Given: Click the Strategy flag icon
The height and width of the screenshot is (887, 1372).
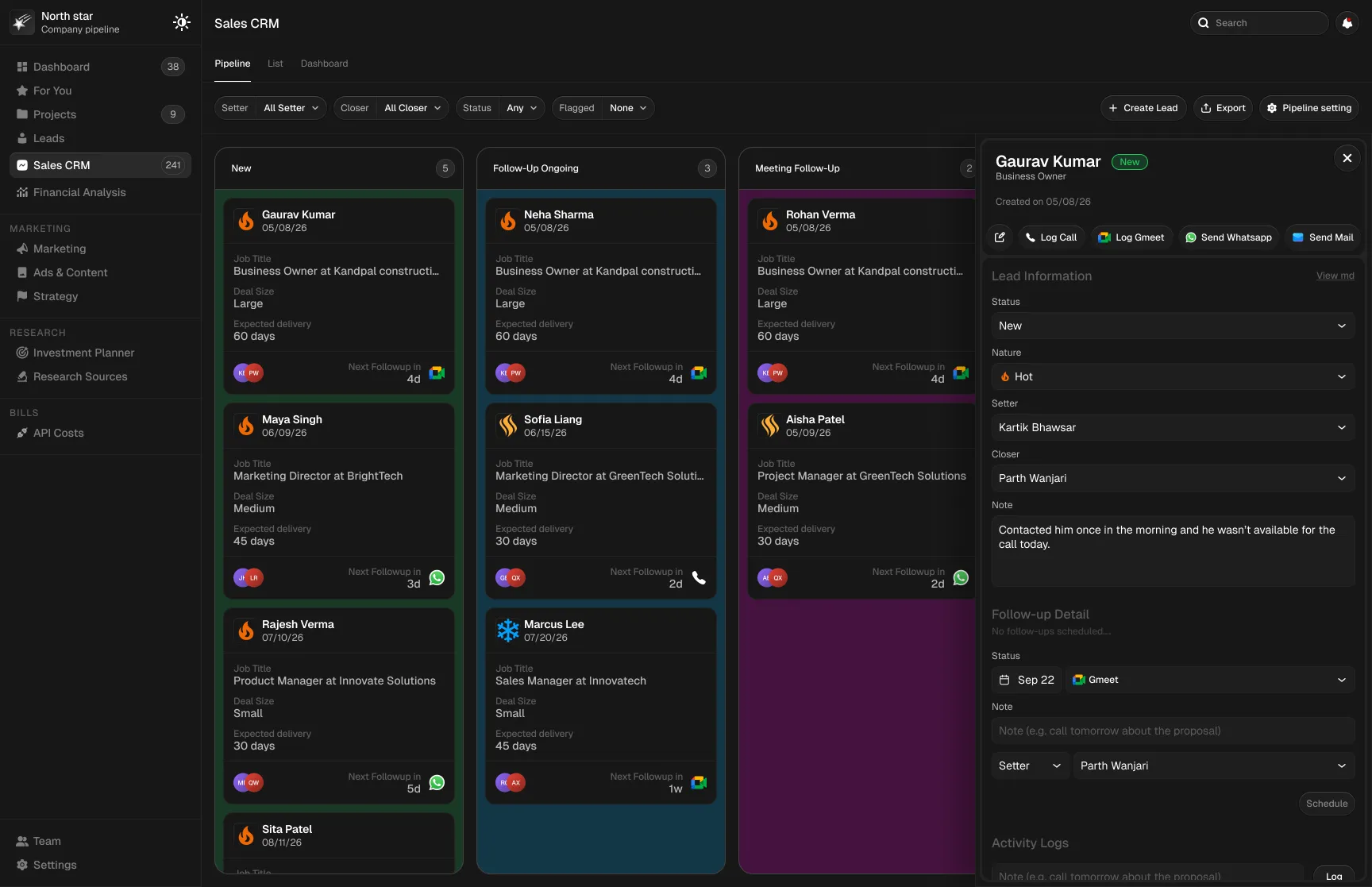Looking at the screenshot, I should 22,296.
